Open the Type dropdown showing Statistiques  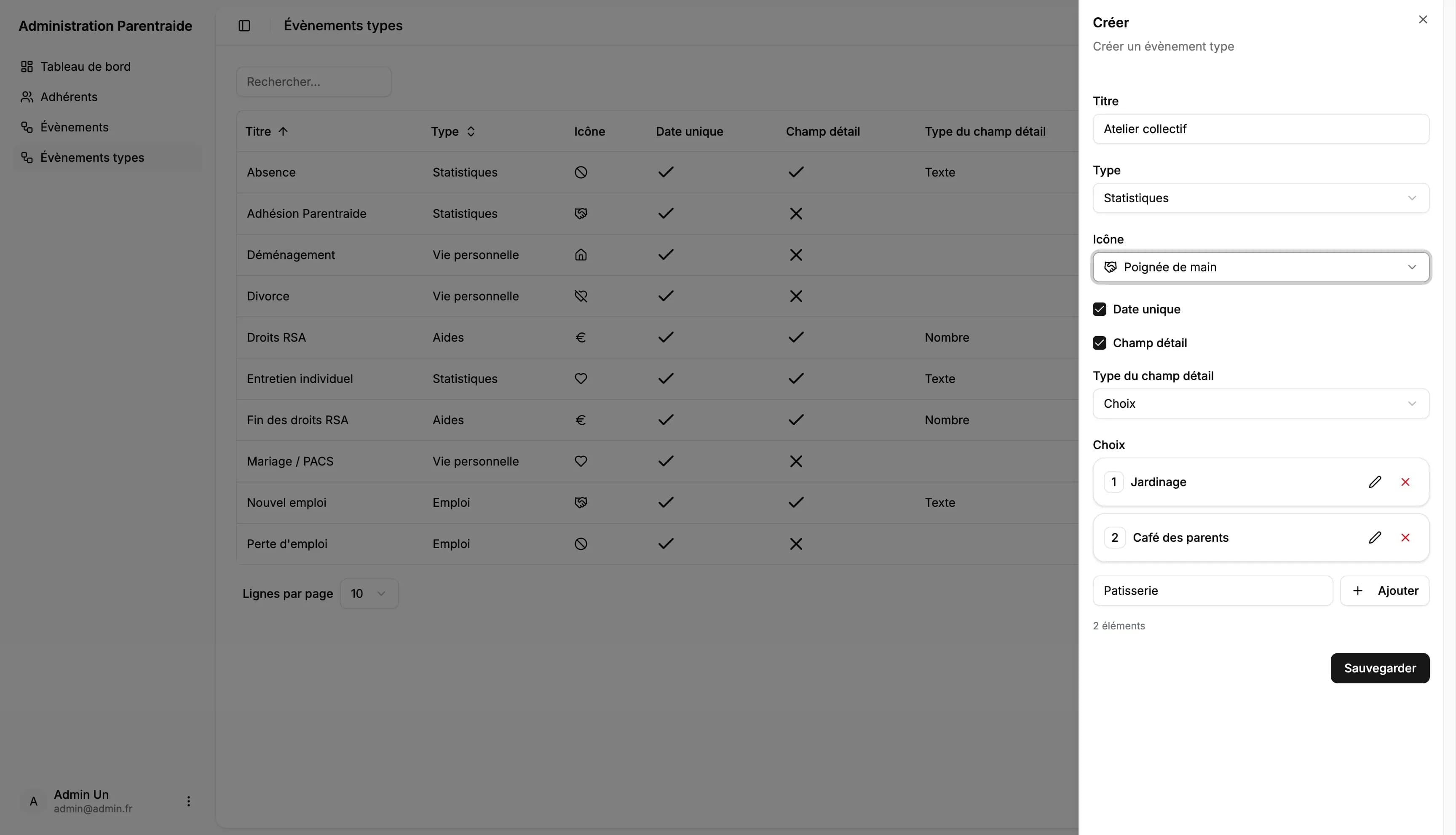[x=1261, y=198]
